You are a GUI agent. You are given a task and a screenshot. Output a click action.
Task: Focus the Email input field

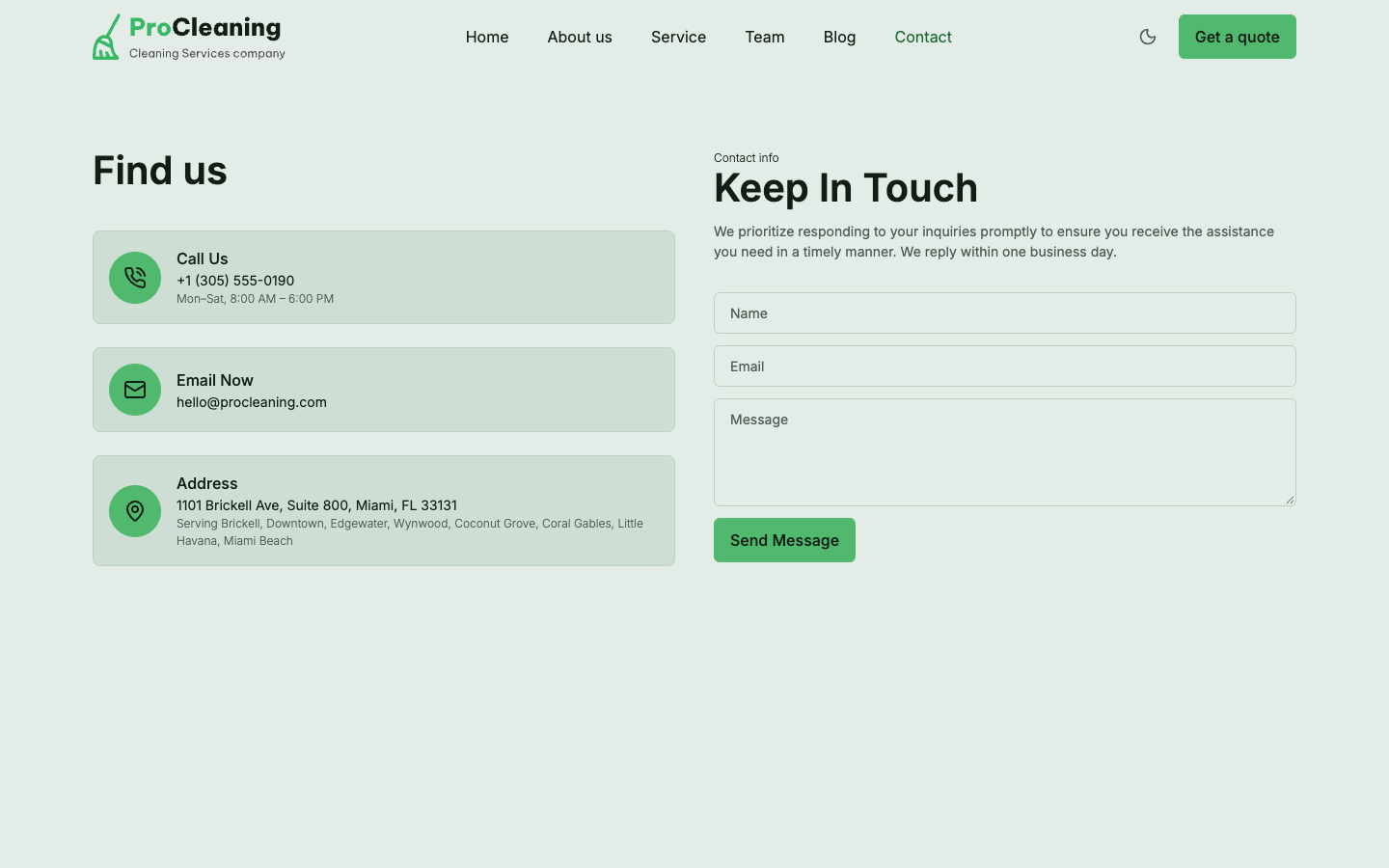pos(1005,366)
